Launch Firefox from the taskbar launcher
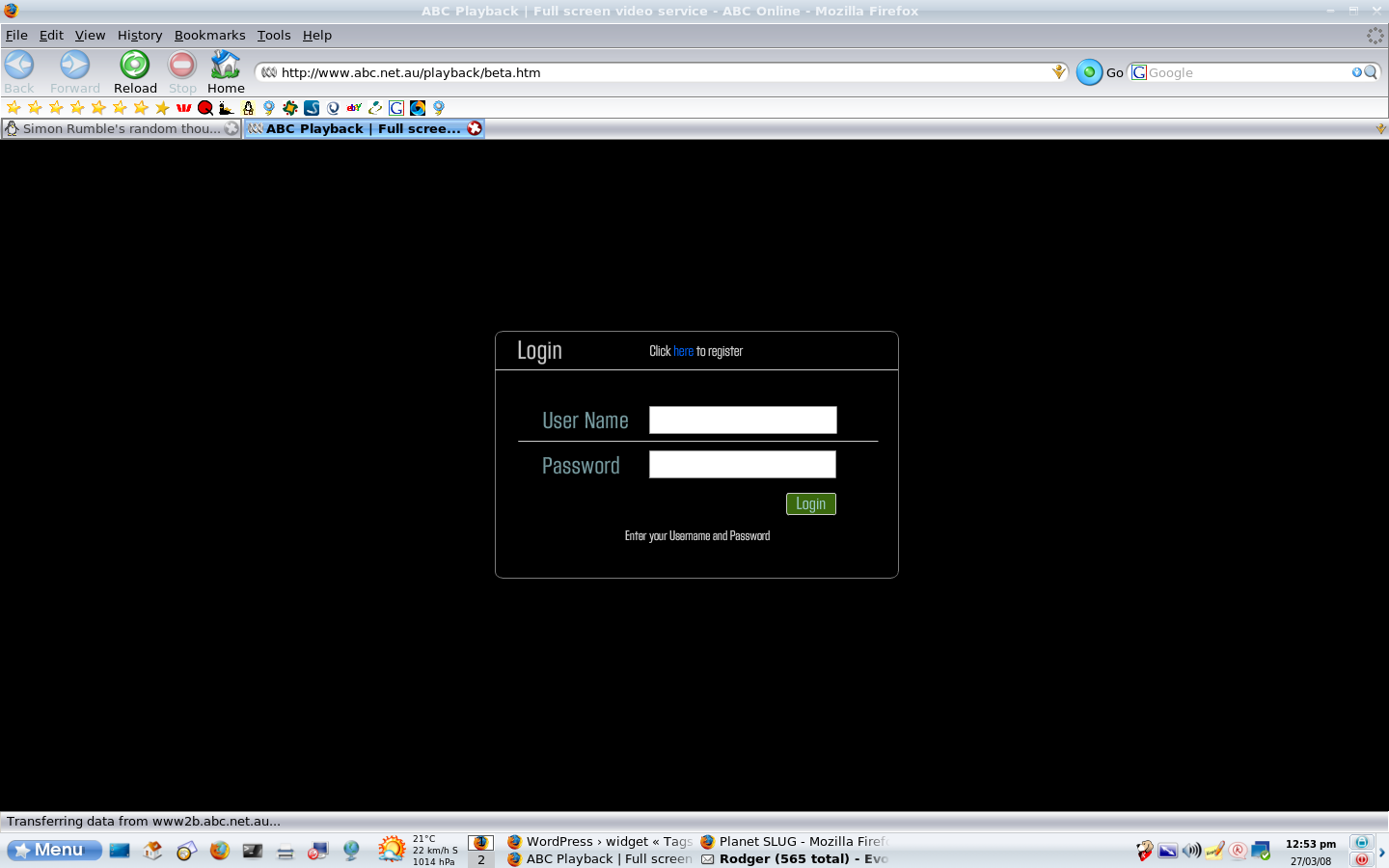The height and width of the screenshot is (868, 1389). (220, 851)
